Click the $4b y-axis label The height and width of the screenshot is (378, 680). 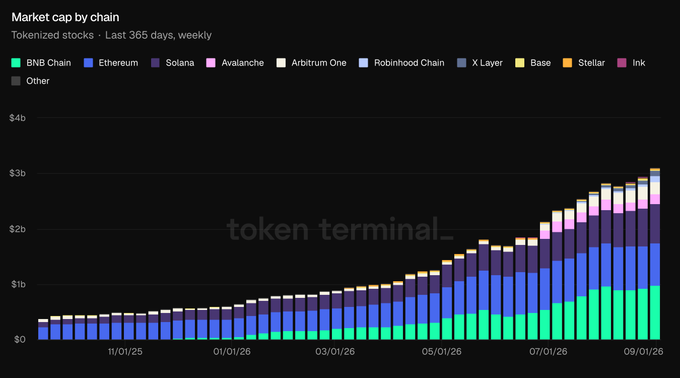(17, 118)
